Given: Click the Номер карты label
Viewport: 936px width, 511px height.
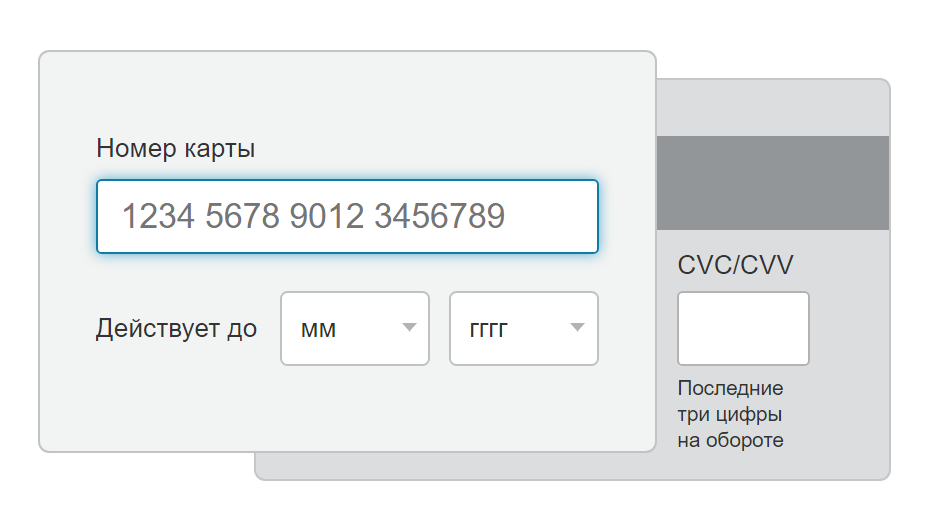Looking at the screenshot, I should pos(176,149).
